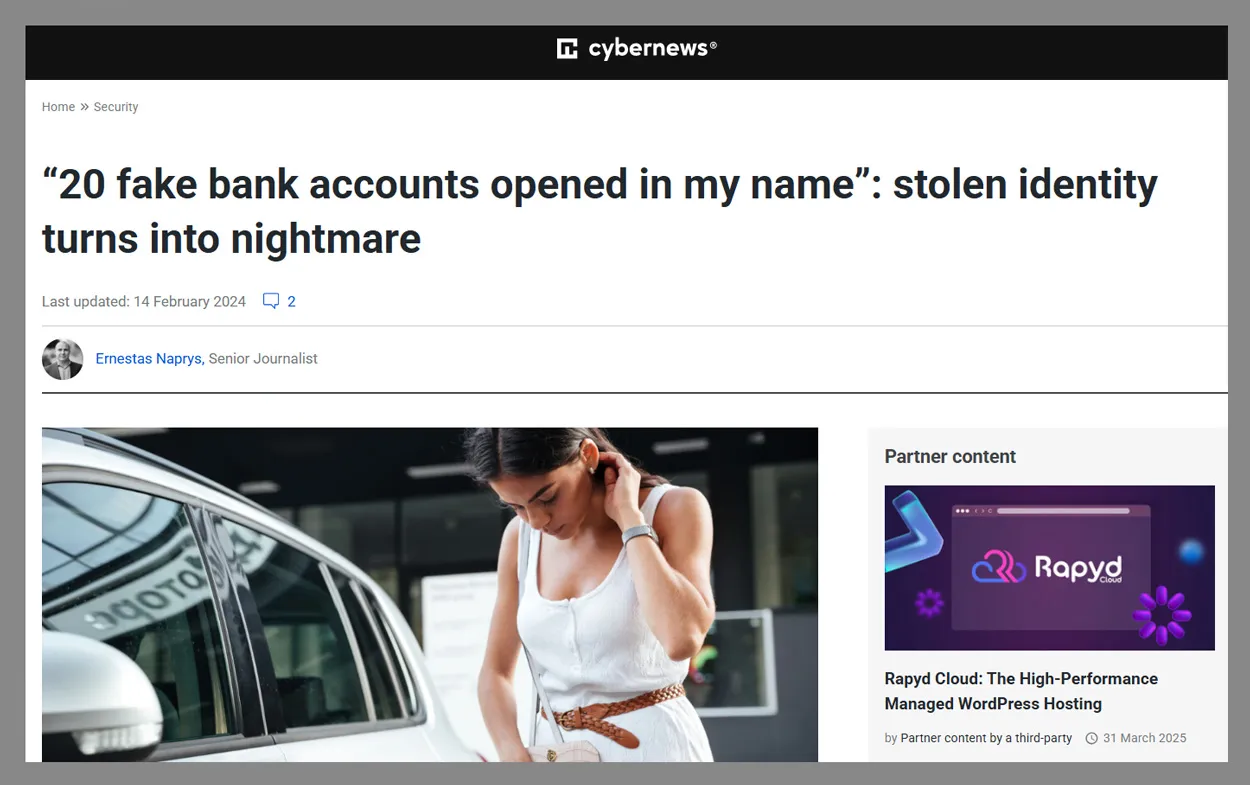
Task: Open the Security breadcrumb category
Action: point(116,107)
